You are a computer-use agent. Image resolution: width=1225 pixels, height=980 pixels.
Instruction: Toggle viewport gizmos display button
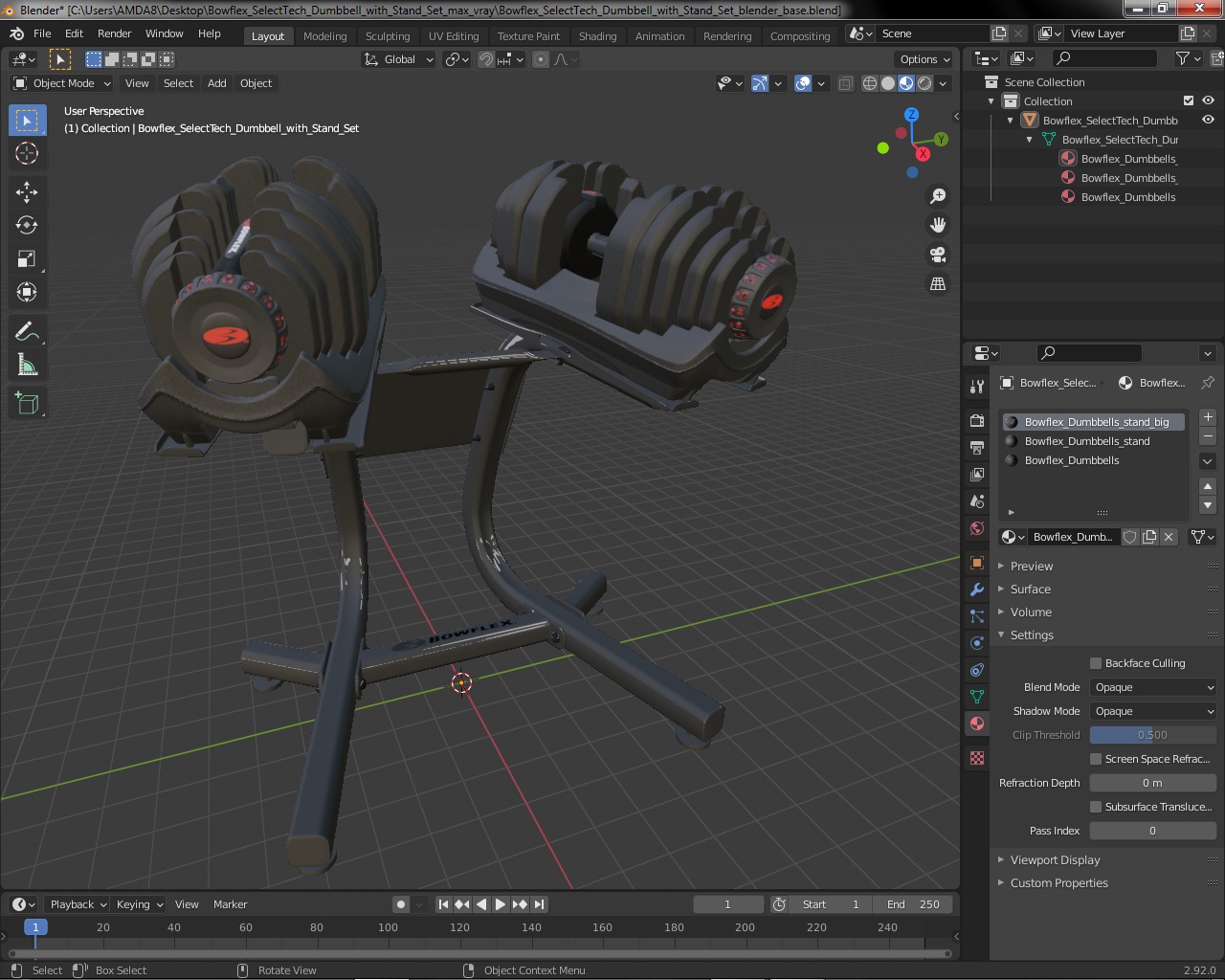[760, 83]
